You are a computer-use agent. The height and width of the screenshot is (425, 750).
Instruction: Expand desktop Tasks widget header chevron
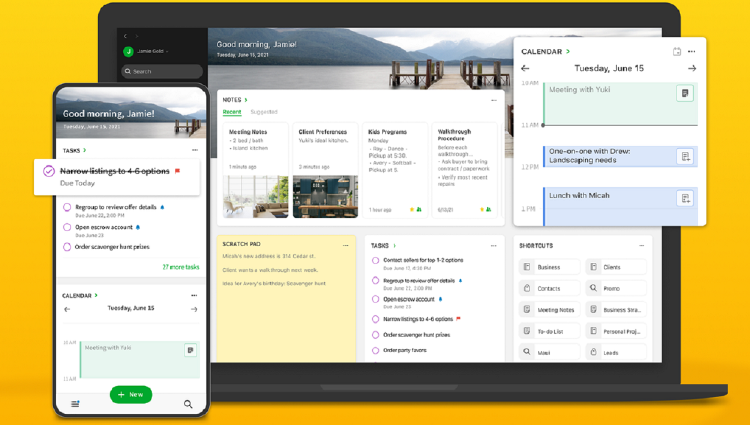(394, 245)
